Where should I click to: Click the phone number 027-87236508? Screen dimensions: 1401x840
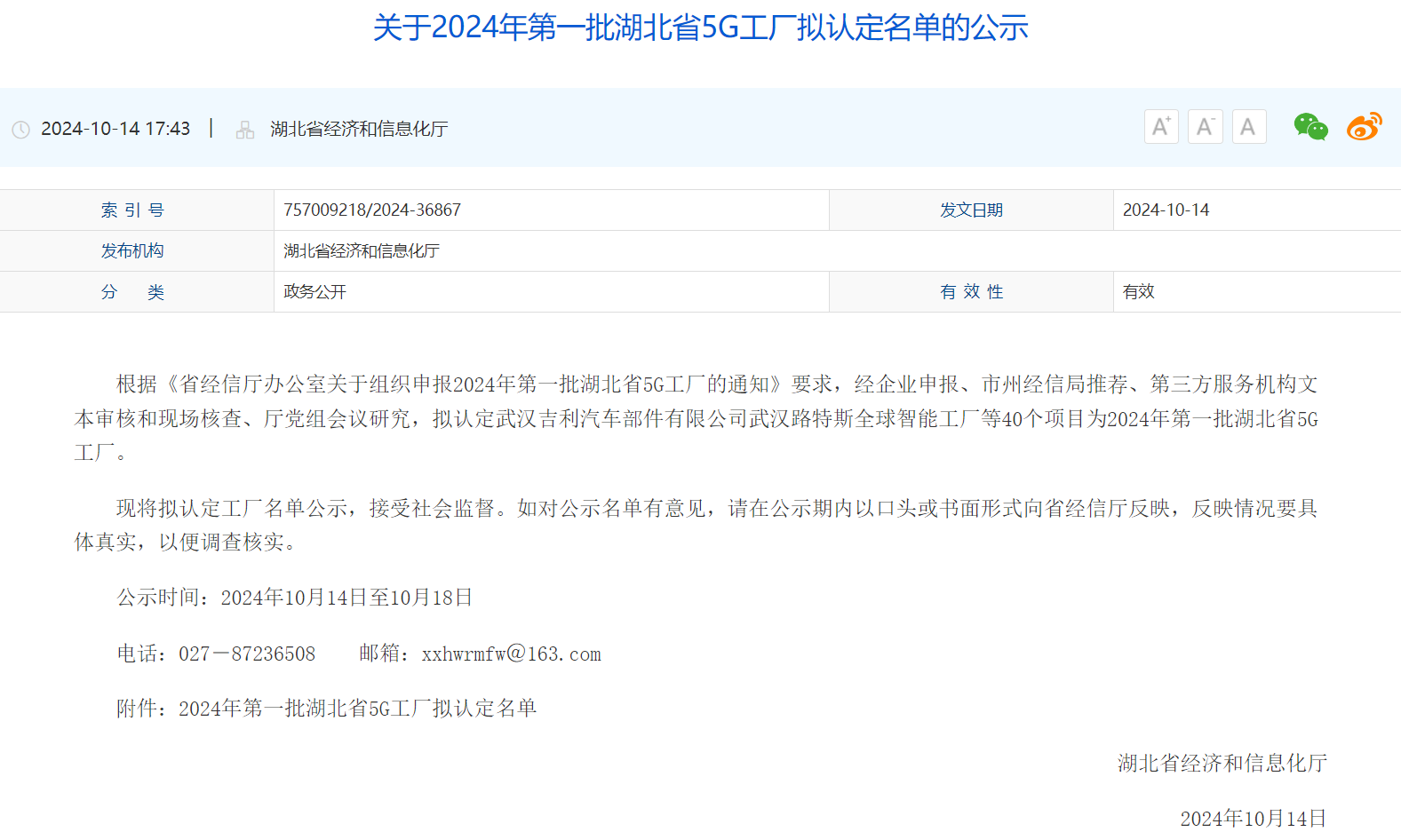point(247,654)
